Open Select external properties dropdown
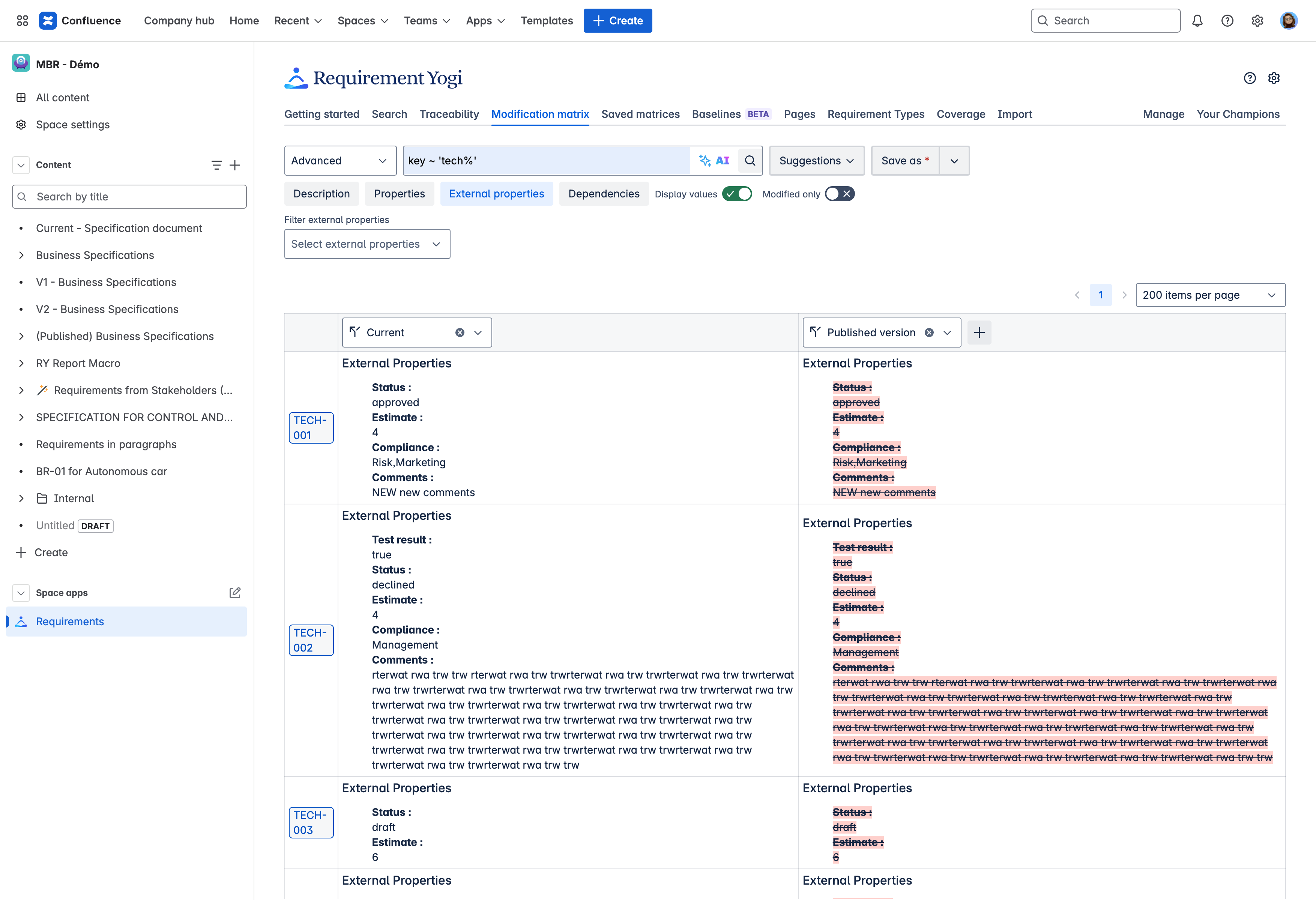The height and width of the screenshot is (900, 1316). pyautogui.click(x=367, y=244)
